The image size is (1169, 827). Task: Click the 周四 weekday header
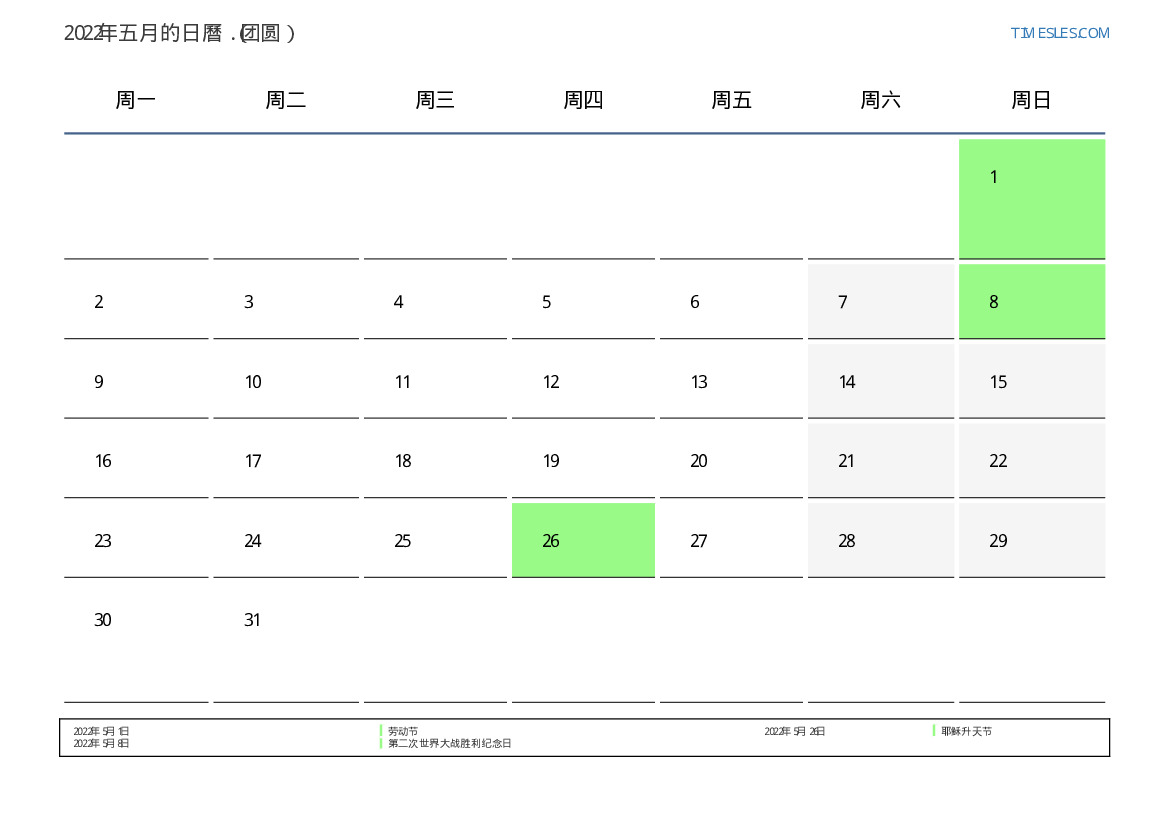583,100
